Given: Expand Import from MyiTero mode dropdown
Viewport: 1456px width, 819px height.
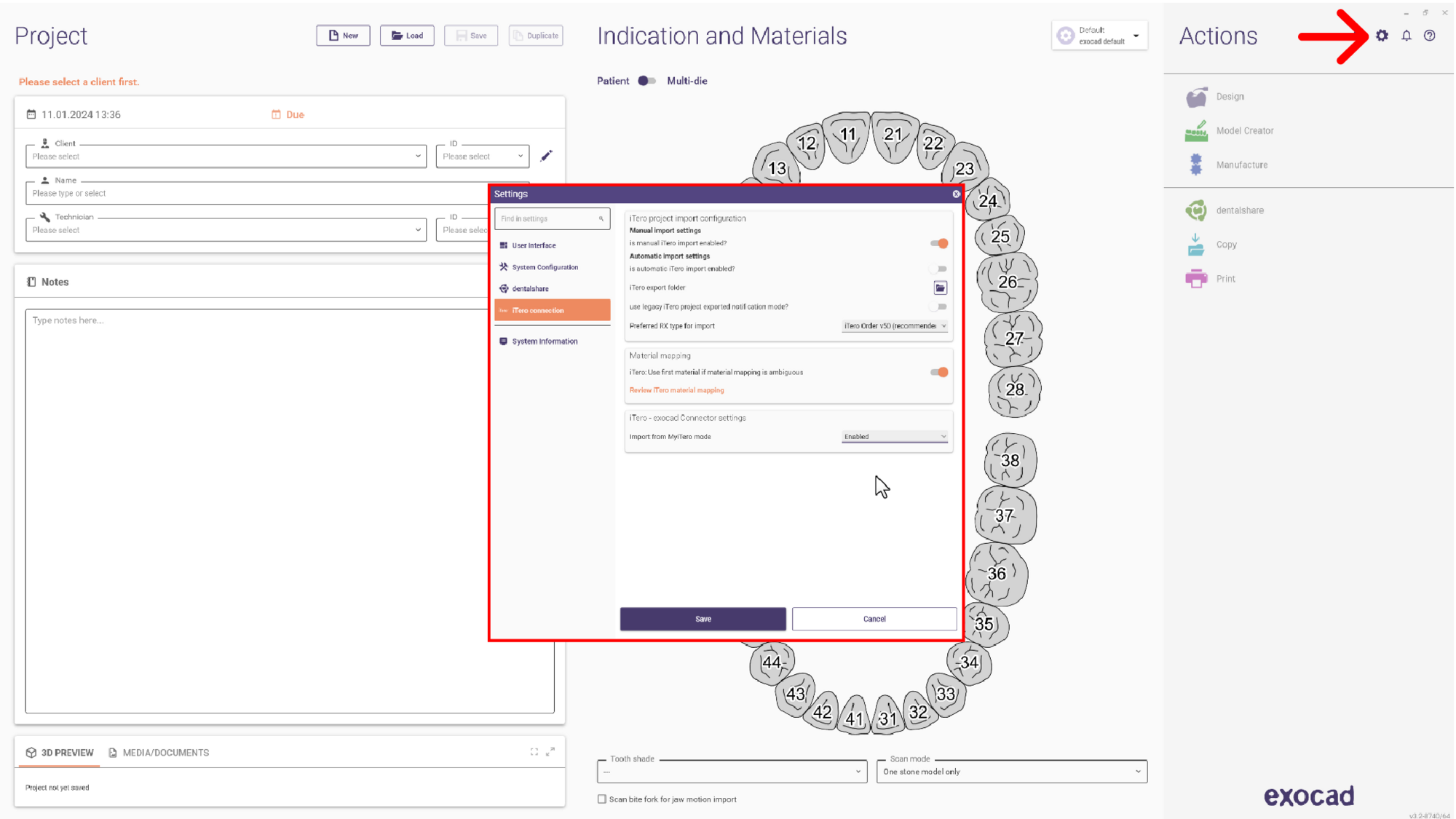Looking at the screenshot, I should coord(895,437).
